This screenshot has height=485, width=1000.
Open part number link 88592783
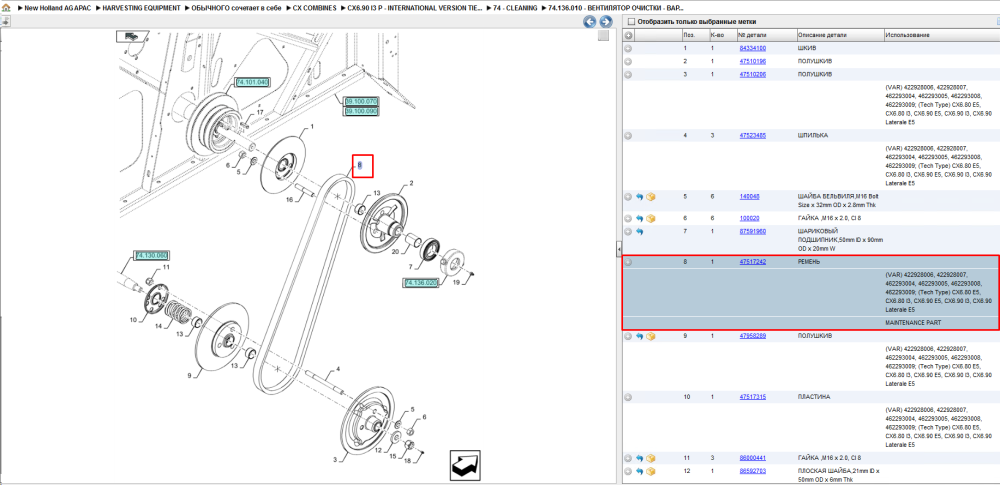pyautogui.click(x=753, y=471)
